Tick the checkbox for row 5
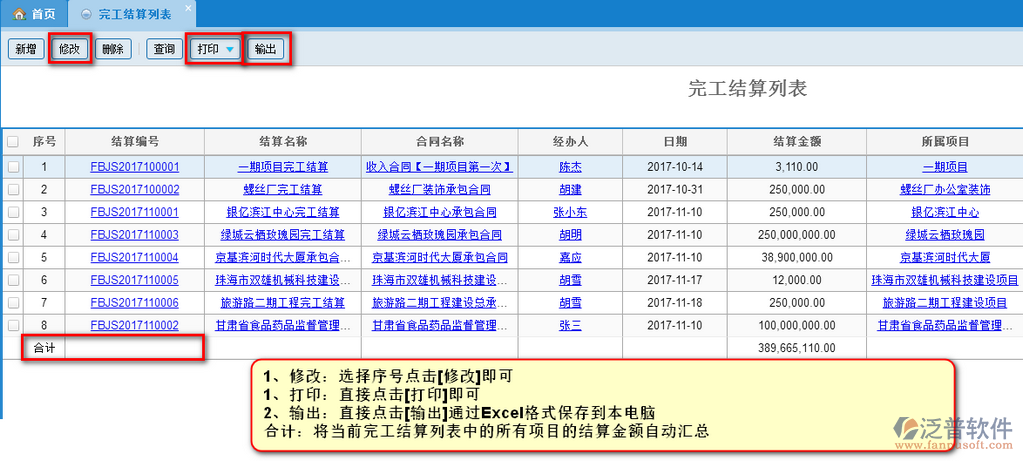1023x461 pixels. tap(13, 257)
